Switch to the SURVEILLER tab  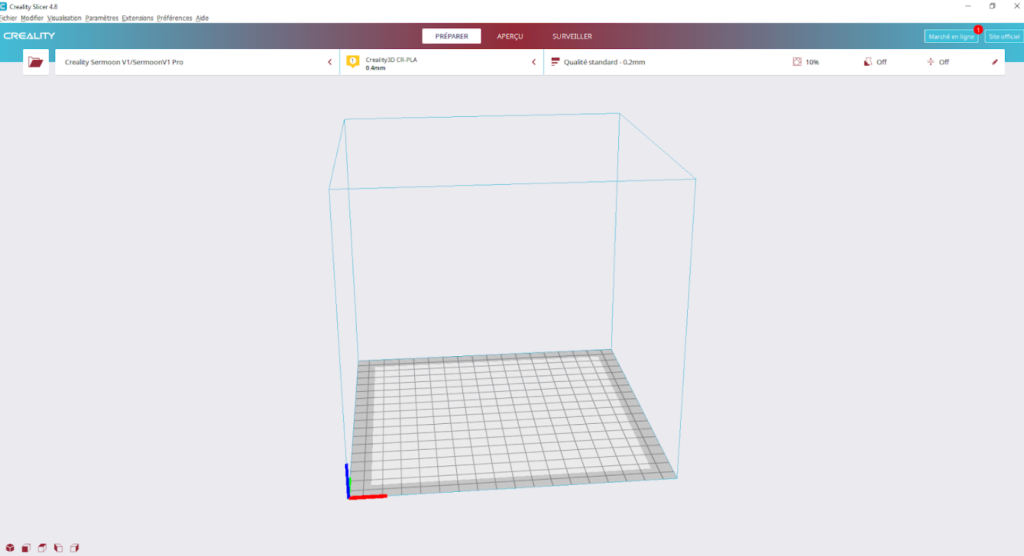click(x=572, y=36)
